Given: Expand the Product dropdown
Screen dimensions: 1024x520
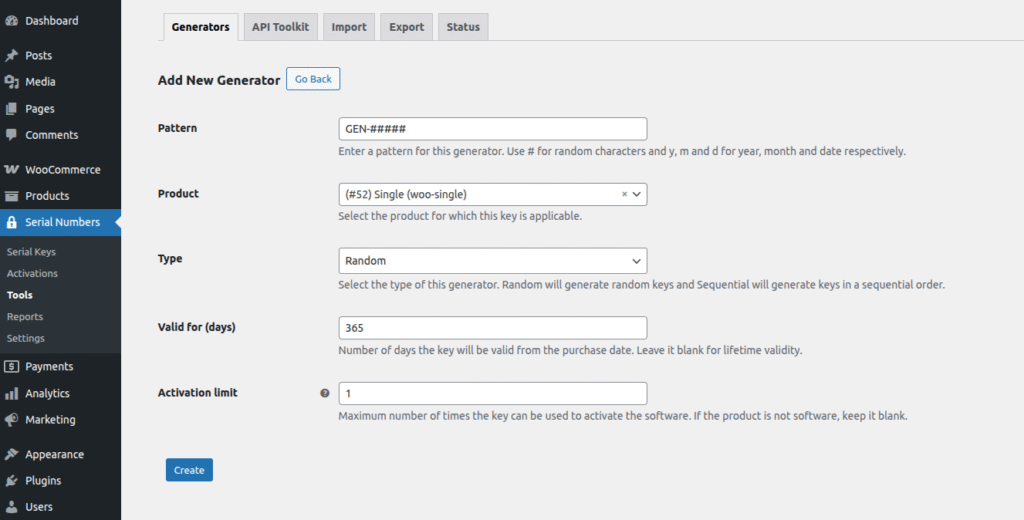Looking at the screenshot, I should pyautogui.click(x=637, y=195).
